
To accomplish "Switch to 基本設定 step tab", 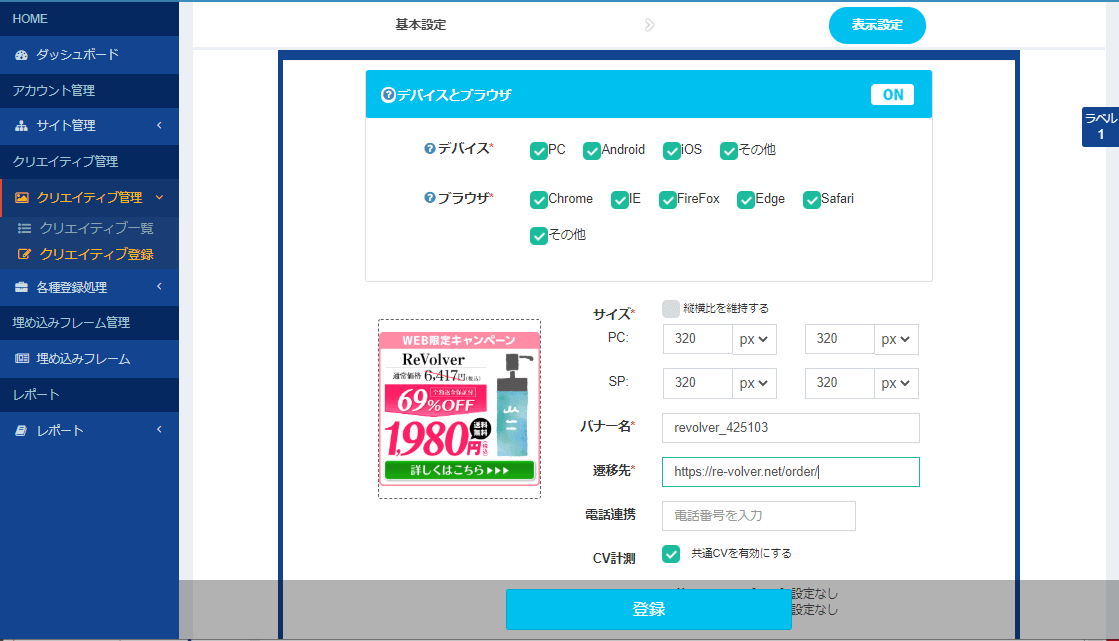I will (x=421, y=25).
